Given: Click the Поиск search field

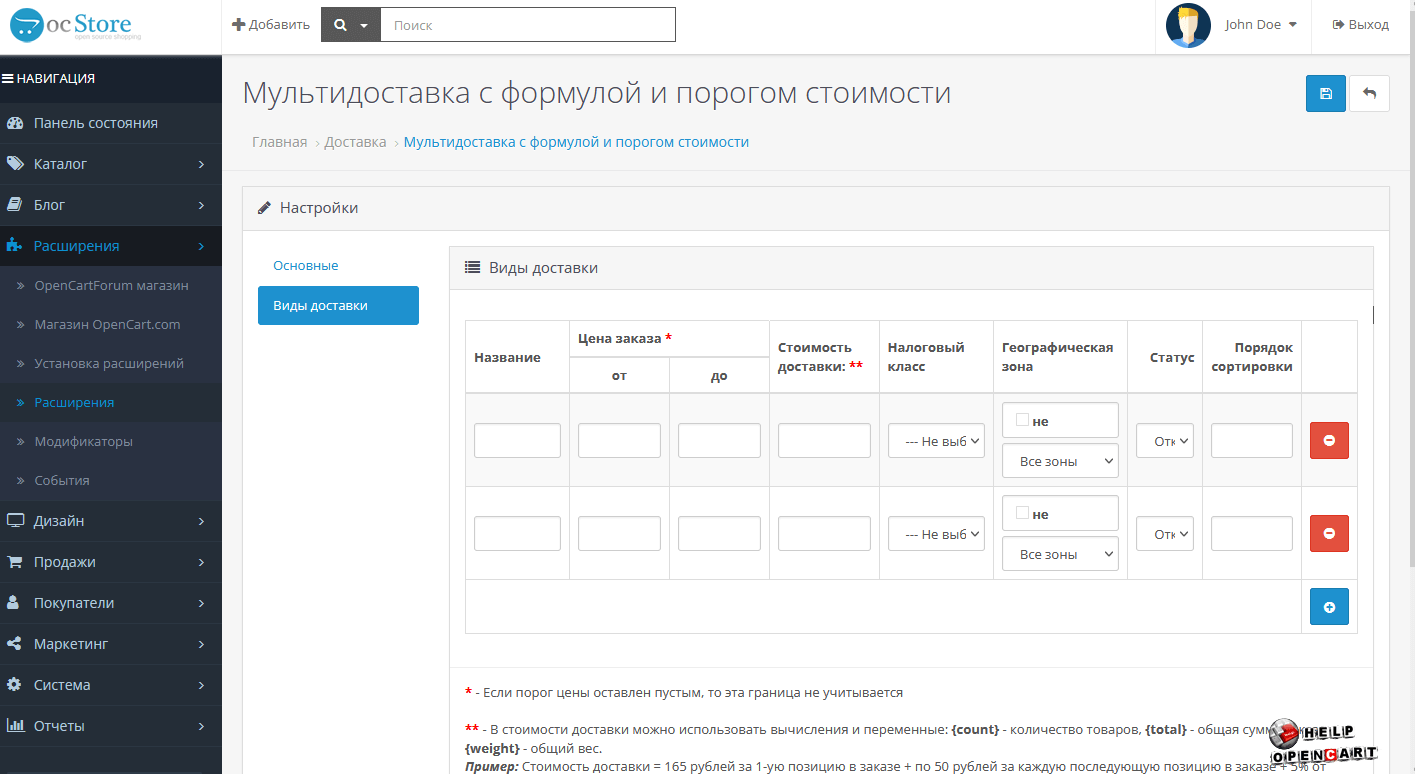Looking at the screenshot, I should pyautogui.click(x=528, y=25).
